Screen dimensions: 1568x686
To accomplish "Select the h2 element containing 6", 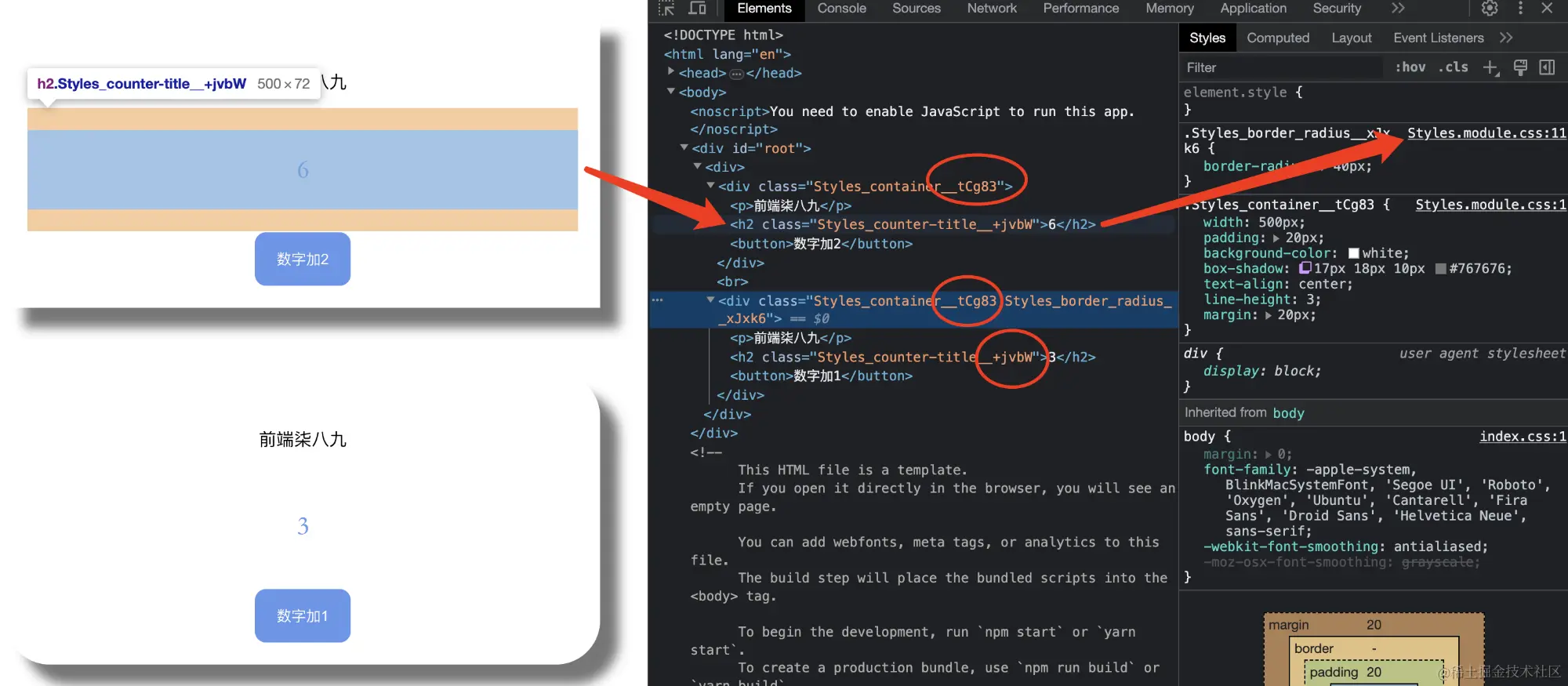I will click(x=913, y=224).
